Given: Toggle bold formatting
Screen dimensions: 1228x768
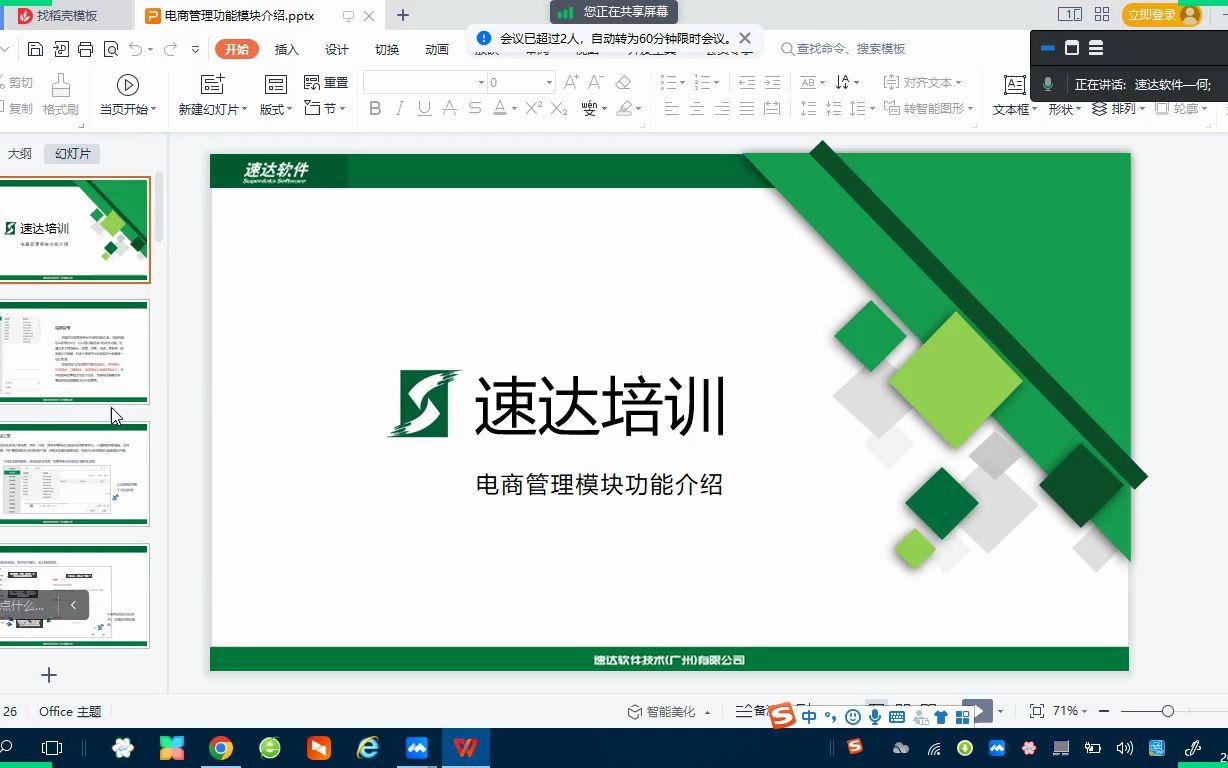Looking at the screenshot, I should [x=377, y=109].
